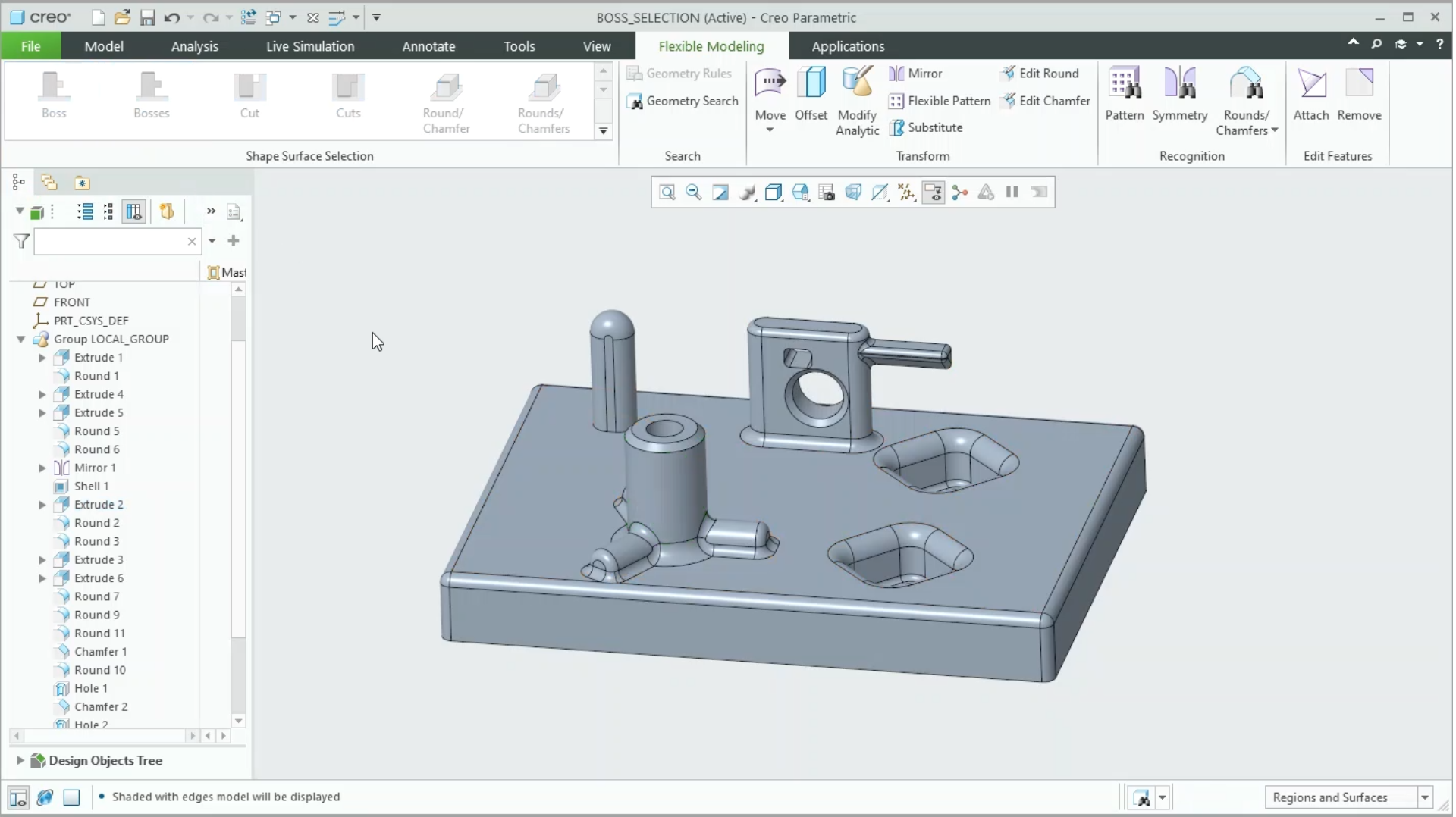
Task: Toggle datum display filters in graphics toolbar
Action: [x=906, y=193]
